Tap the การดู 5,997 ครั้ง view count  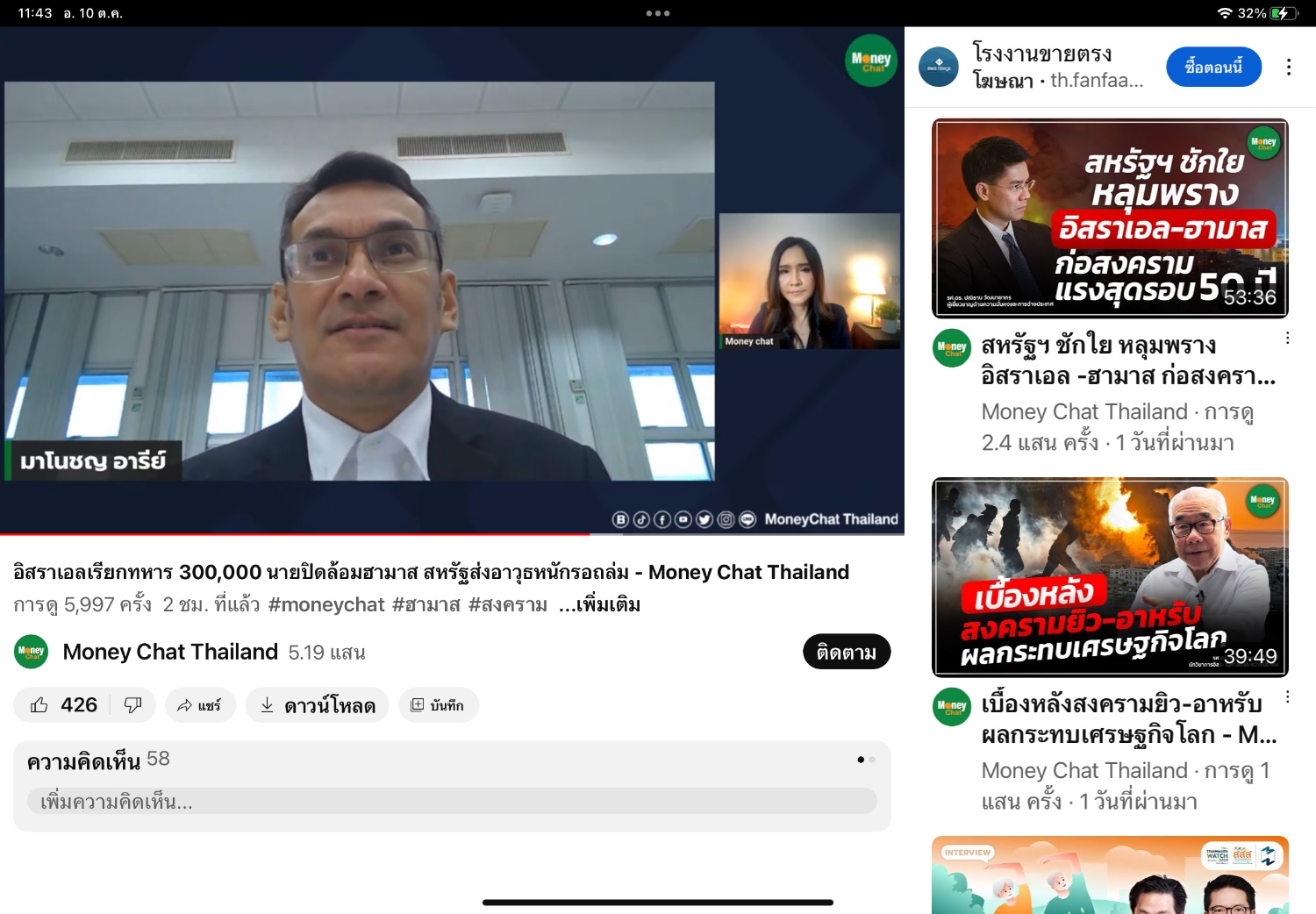point(82,604)
